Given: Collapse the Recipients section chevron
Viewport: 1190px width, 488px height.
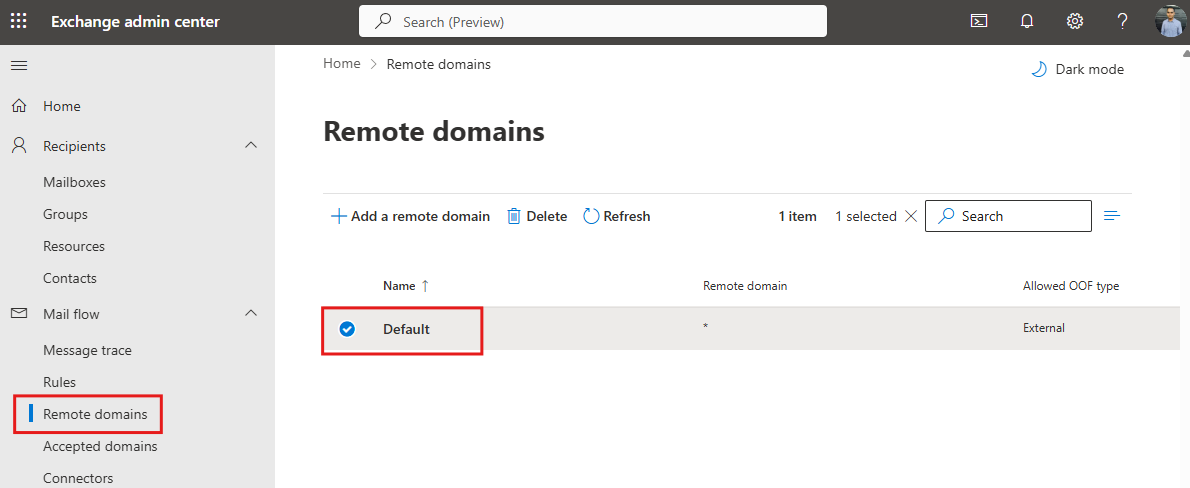Looking at the screenshot, I should pos(251,145).
